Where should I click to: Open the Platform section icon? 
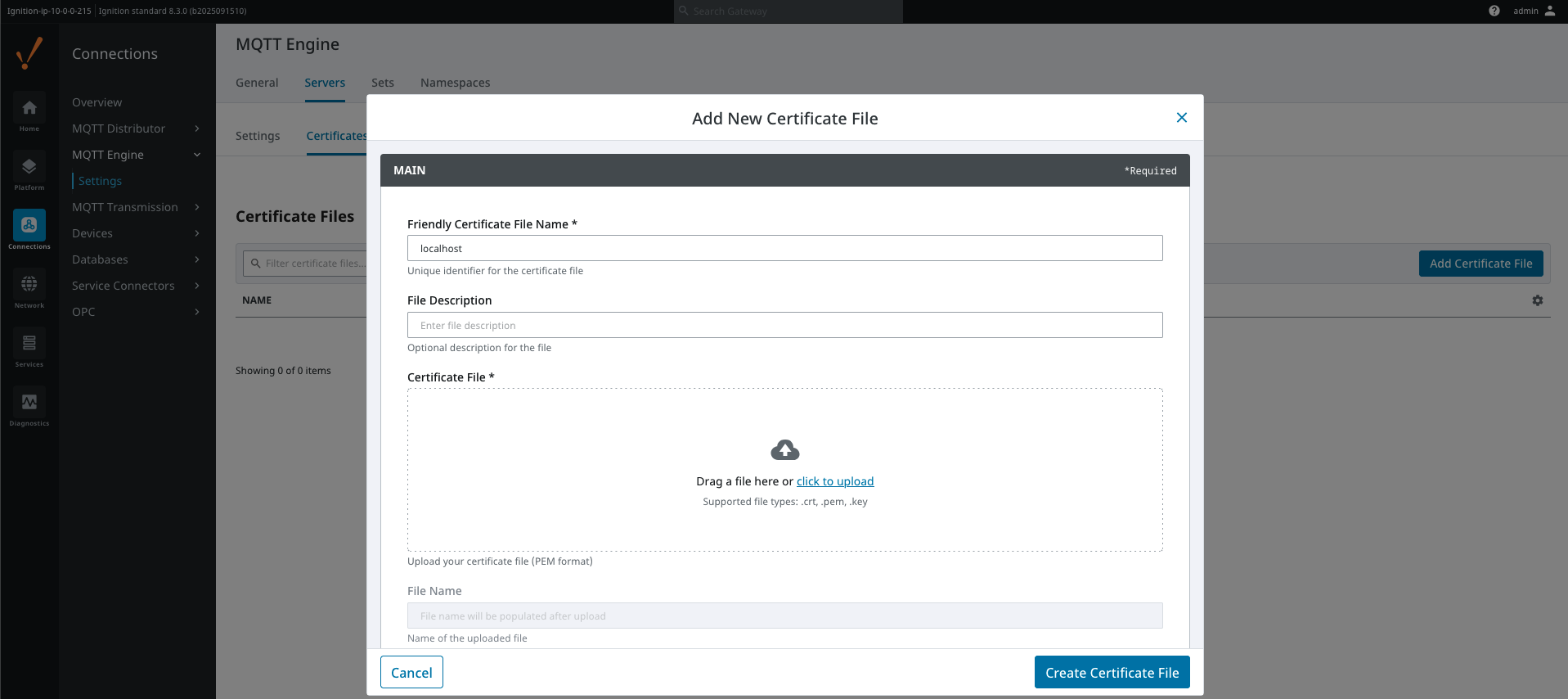click(x=29, y=167)
